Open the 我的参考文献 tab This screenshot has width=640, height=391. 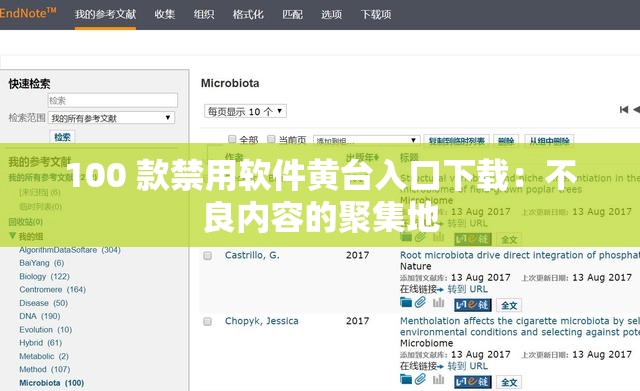point(105,14)
